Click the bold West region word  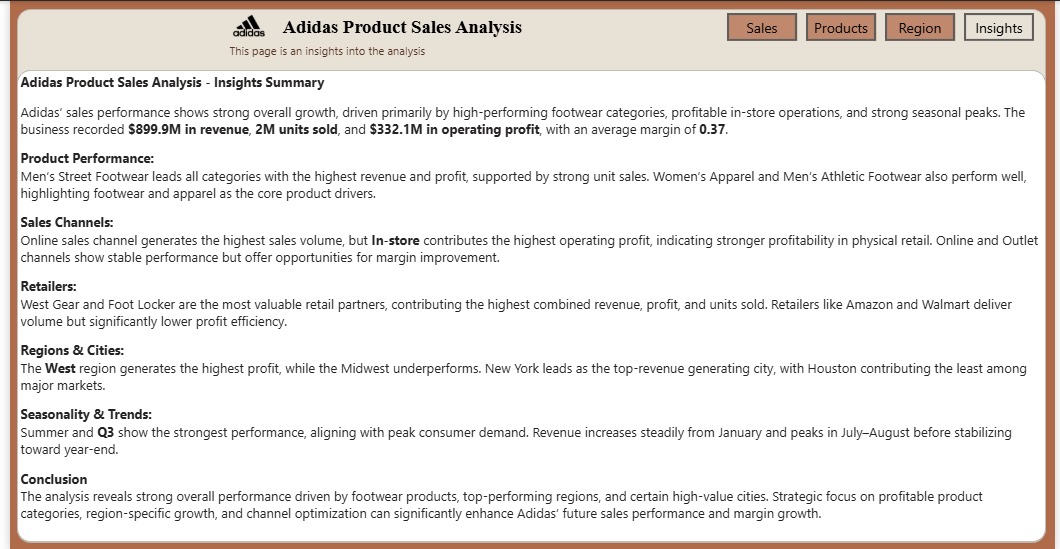61,369
